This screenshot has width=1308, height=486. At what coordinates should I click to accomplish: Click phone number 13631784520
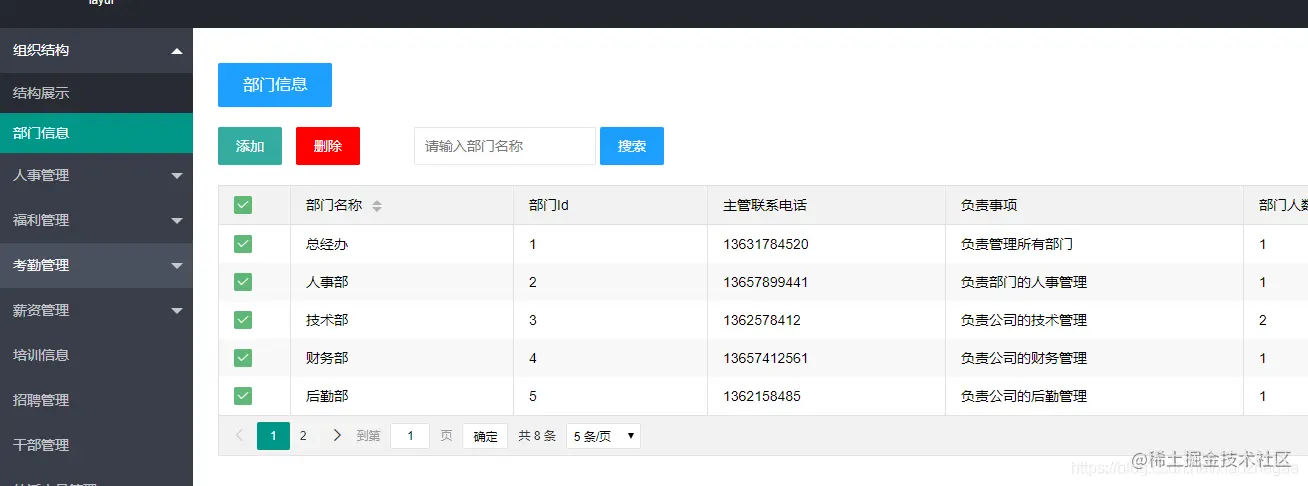point(766,244)
